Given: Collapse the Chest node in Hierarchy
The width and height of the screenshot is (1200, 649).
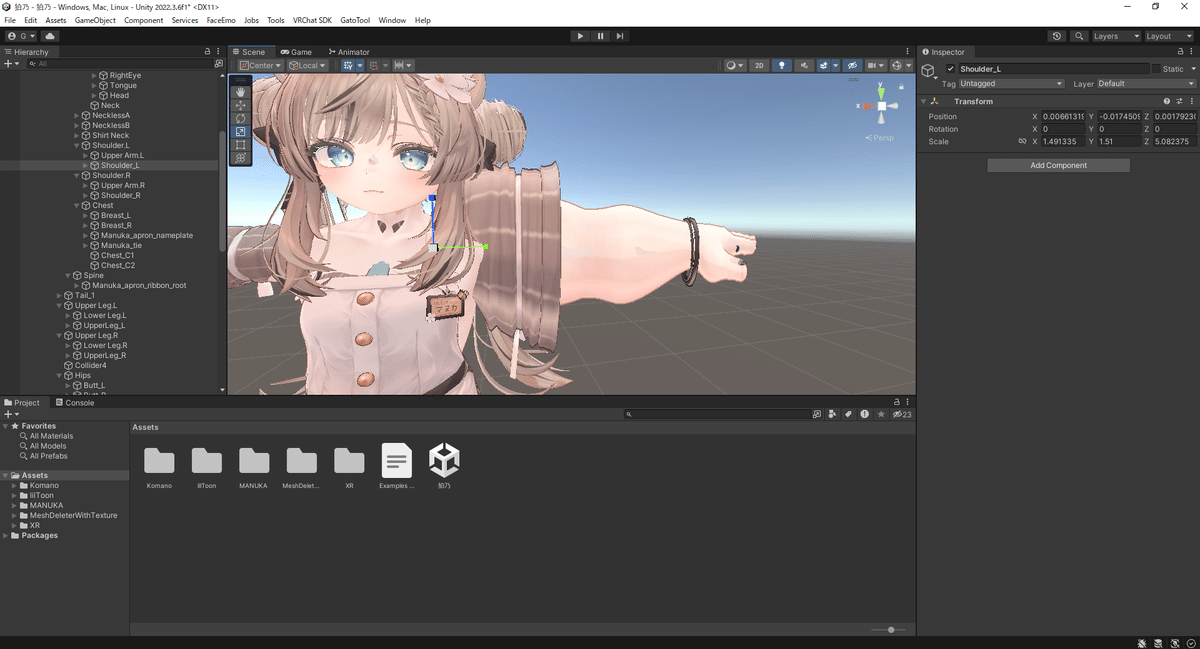Looking at the screenshot, I should pos(78,206).
